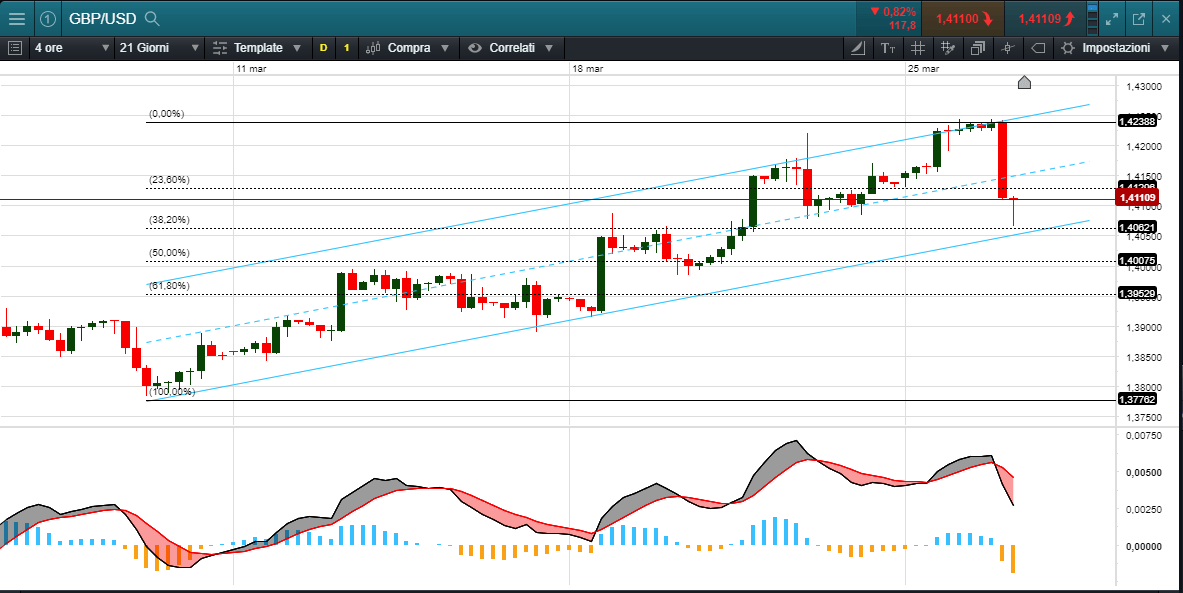
Task: Expand the 4 ore timeframe dropdown
Action: tap(72, 48)
